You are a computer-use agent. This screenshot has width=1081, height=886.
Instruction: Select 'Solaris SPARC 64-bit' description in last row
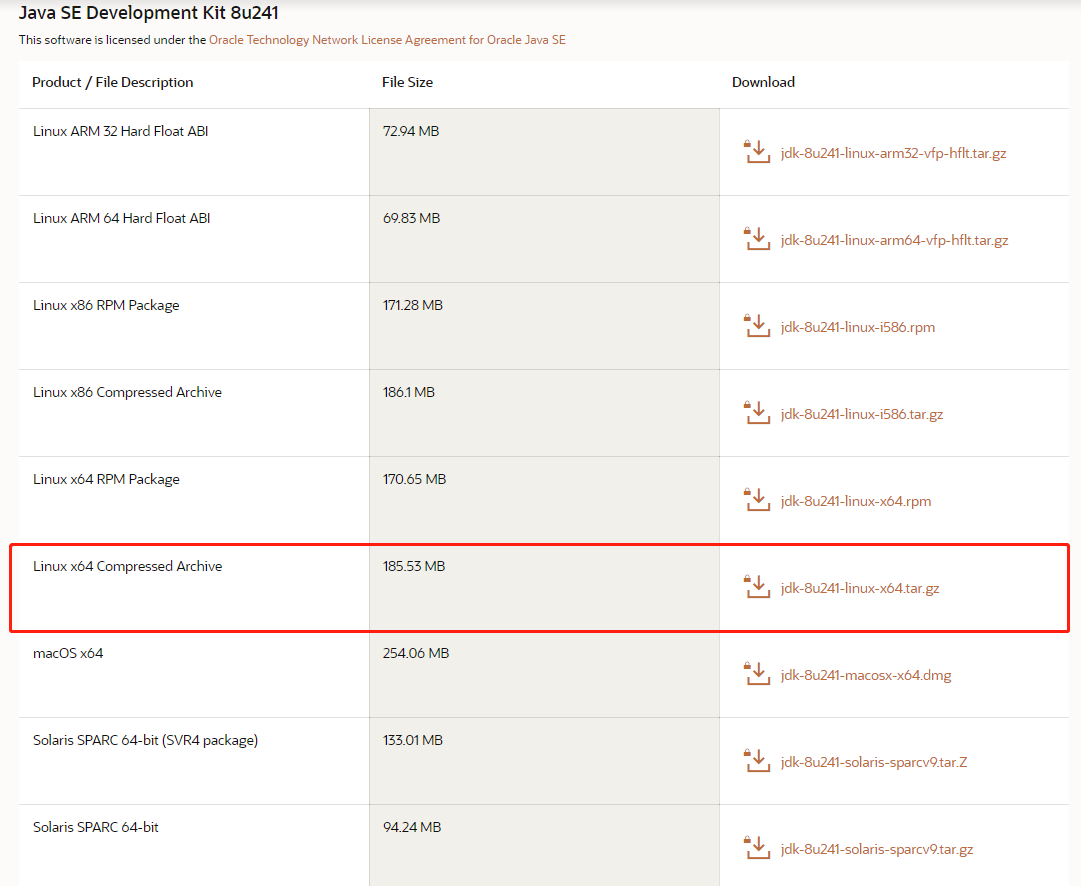click(96, 827)
